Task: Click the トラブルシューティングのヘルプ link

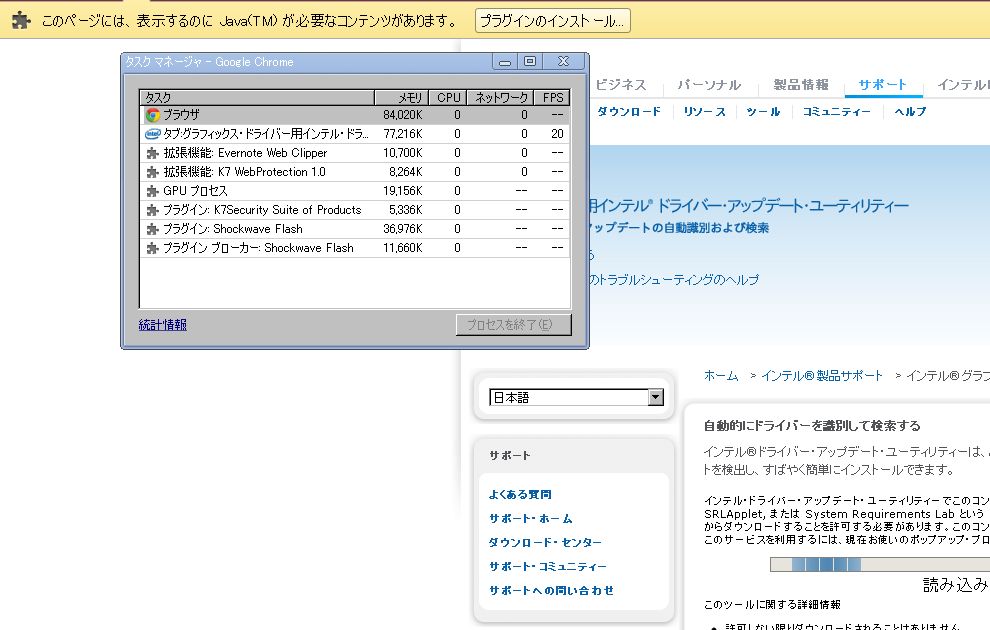Action: click(x=674, y=280)
